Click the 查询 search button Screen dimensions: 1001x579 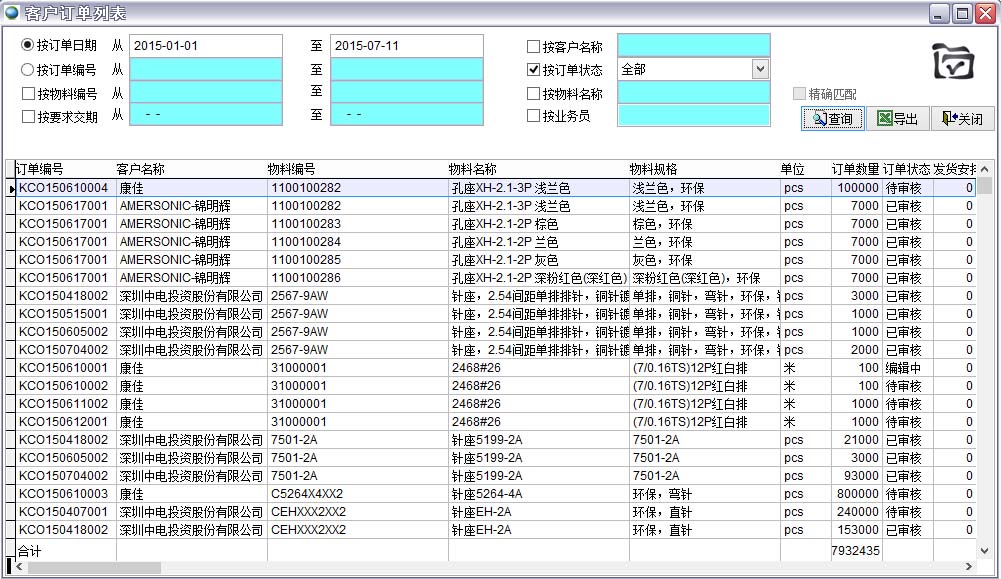833,119
